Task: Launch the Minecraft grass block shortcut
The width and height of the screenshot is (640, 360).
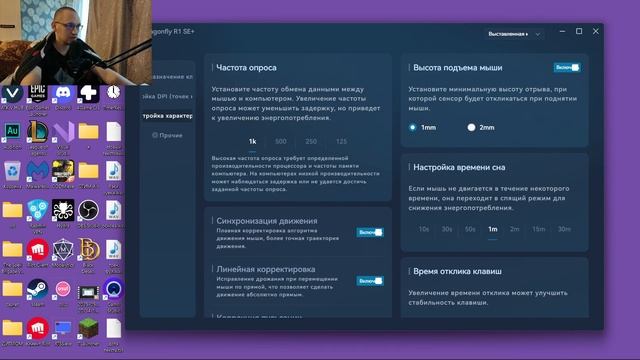Action: (88, 328)
